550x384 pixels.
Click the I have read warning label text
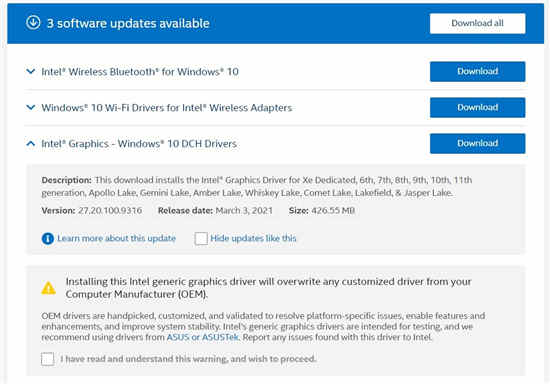click(188, 359)
